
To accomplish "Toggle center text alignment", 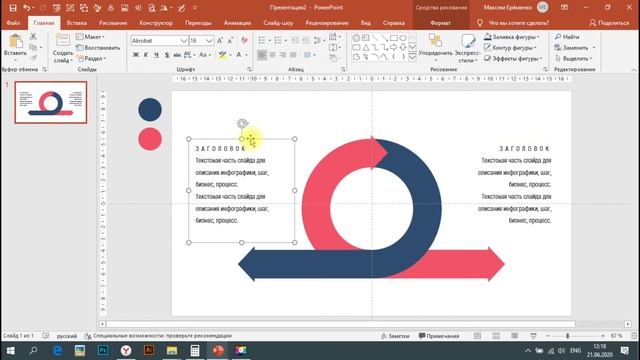I will coord(272,55).
